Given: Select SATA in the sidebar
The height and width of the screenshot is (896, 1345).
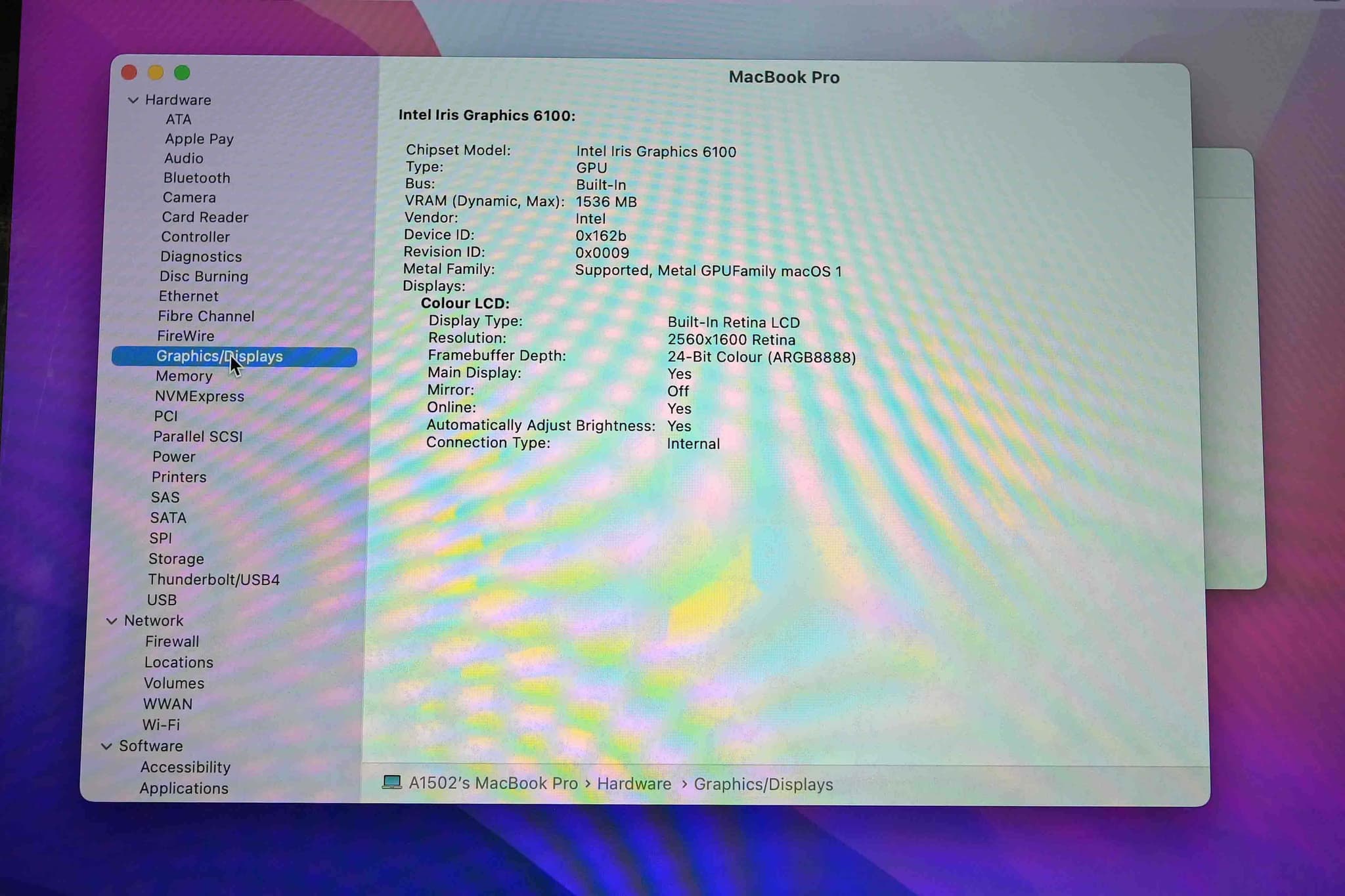Looking at the screenshot, I should [168, 518].
